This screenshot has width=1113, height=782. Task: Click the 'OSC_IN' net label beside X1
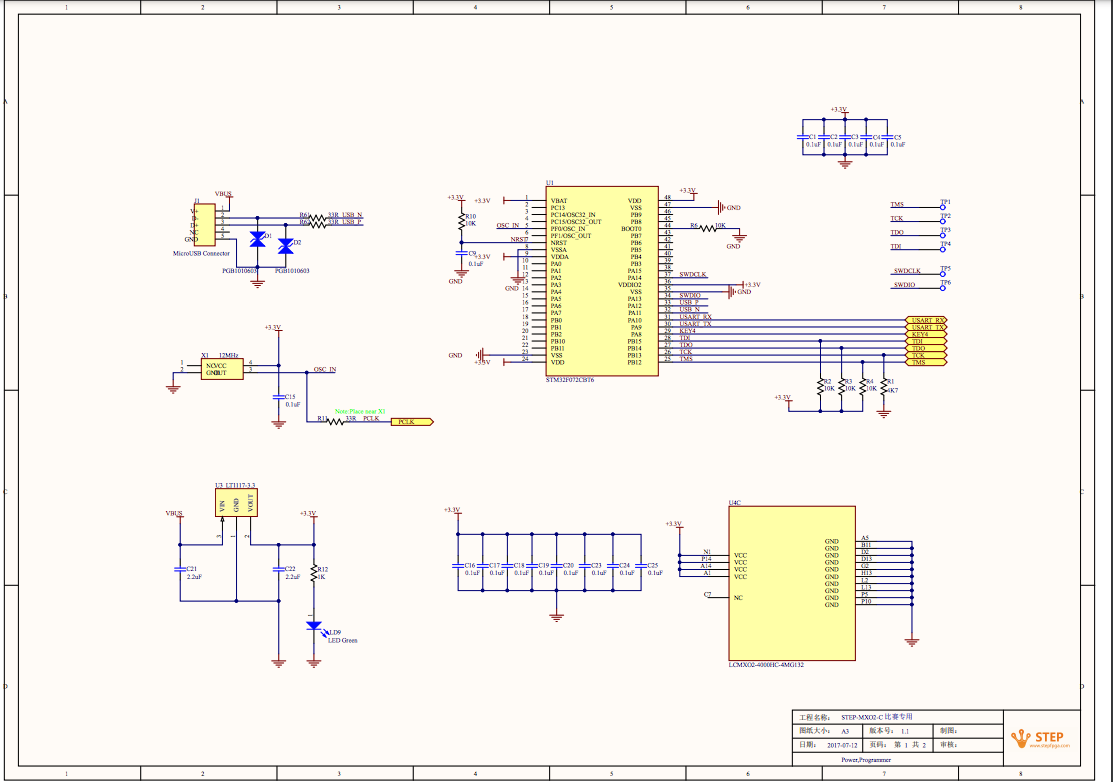click(325, 370)
